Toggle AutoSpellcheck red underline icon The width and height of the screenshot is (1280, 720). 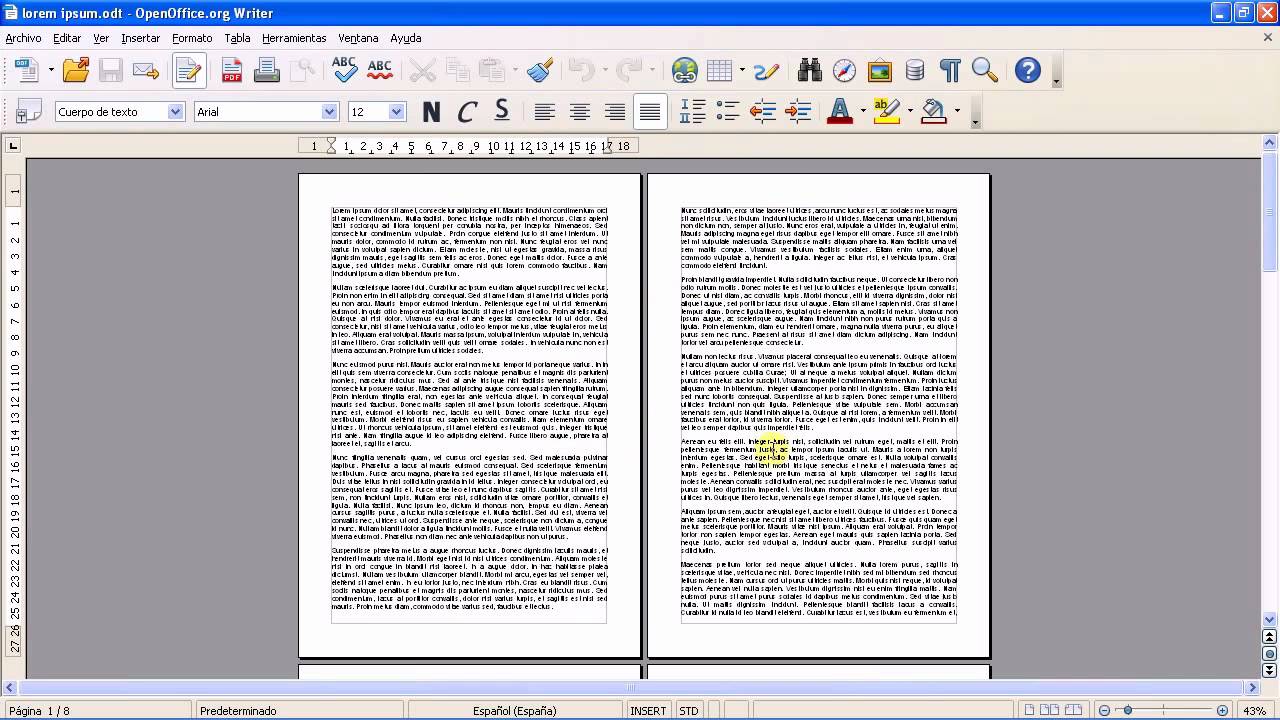click(380, 70)
